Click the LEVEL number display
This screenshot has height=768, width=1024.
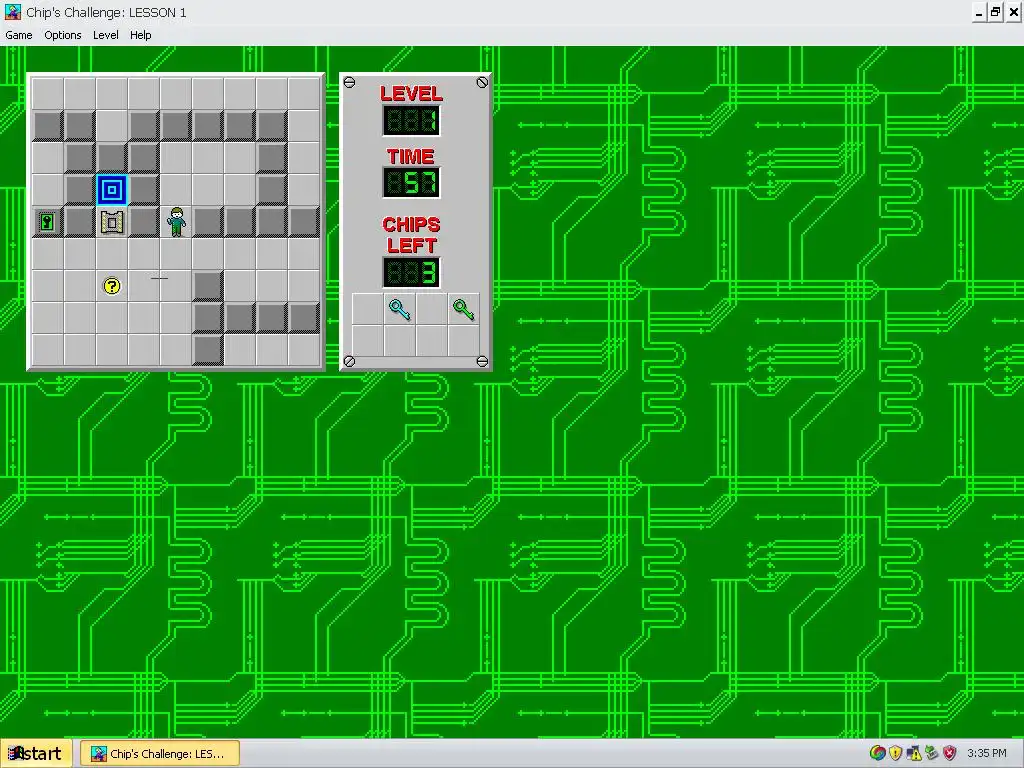pyautogui.click(x=411, y=121)
